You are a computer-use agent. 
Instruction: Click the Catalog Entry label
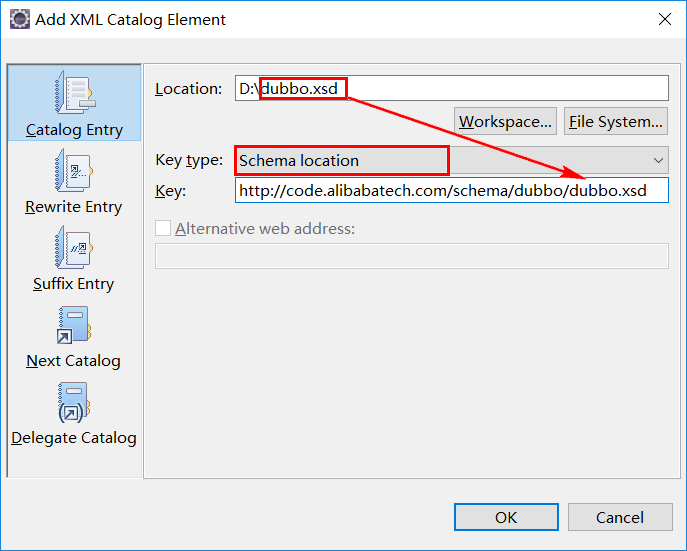pyautogui.click(x=74, y=130)
